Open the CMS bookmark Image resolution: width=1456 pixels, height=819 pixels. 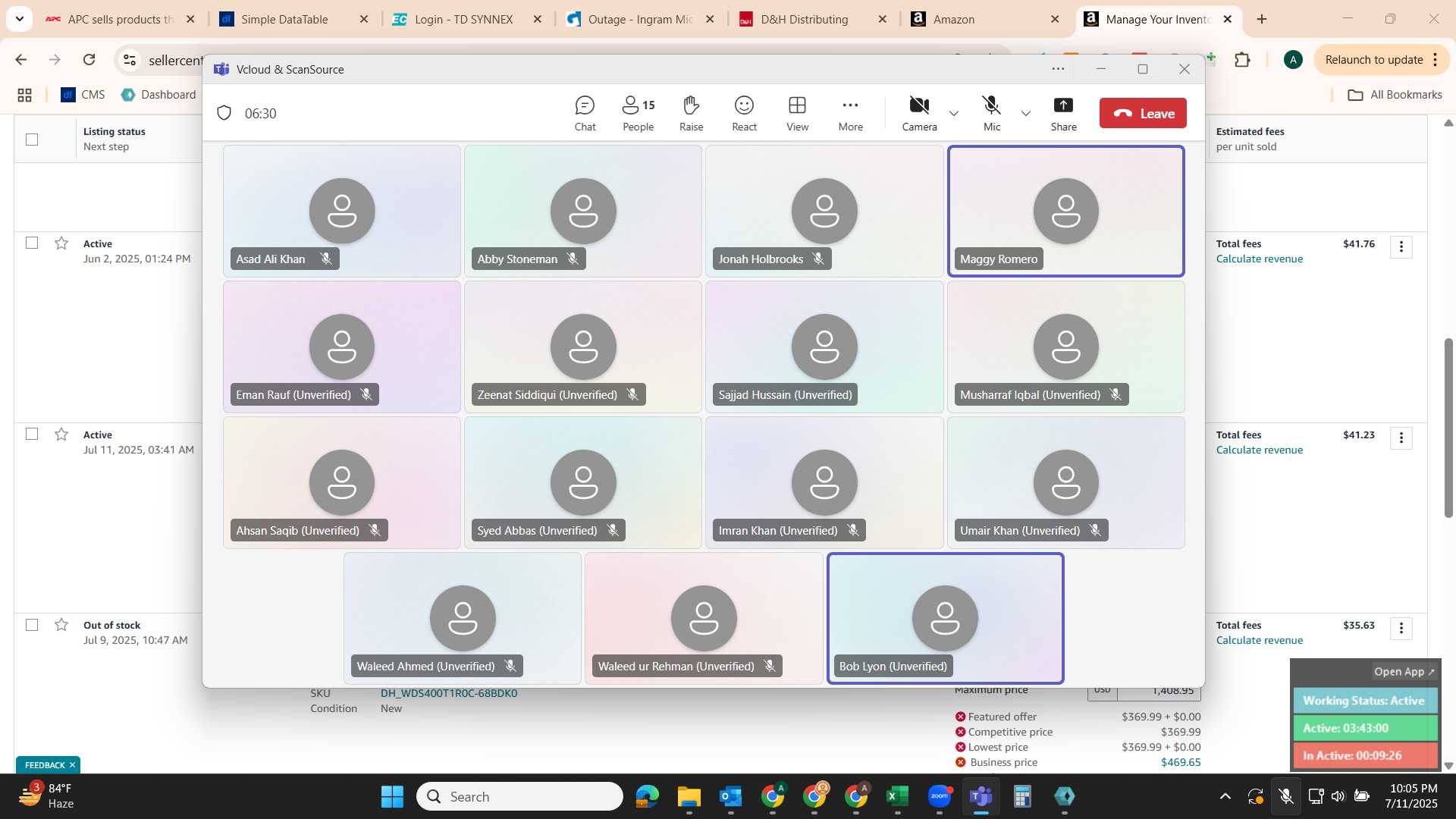tap(83, 95)
